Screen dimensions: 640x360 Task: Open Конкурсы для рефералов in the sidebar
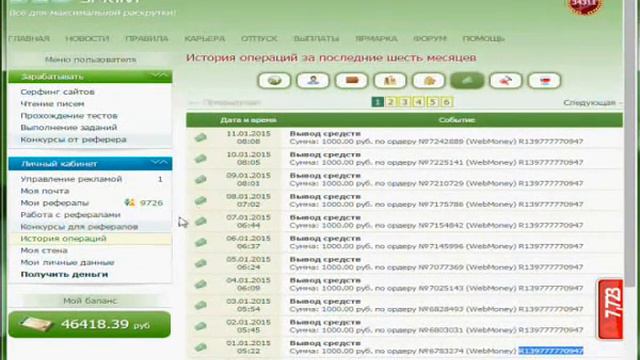tap(79, 227)
